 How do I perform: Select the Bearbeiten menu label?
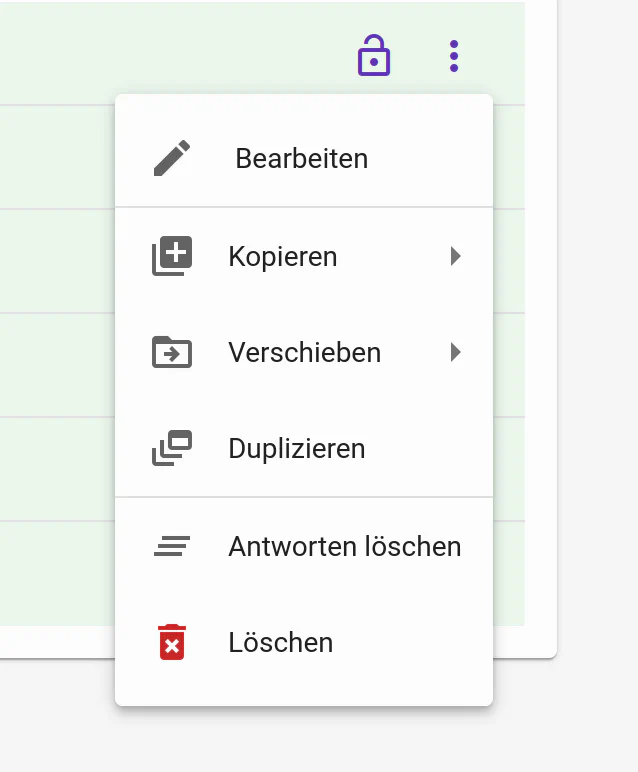coord(301,158)
